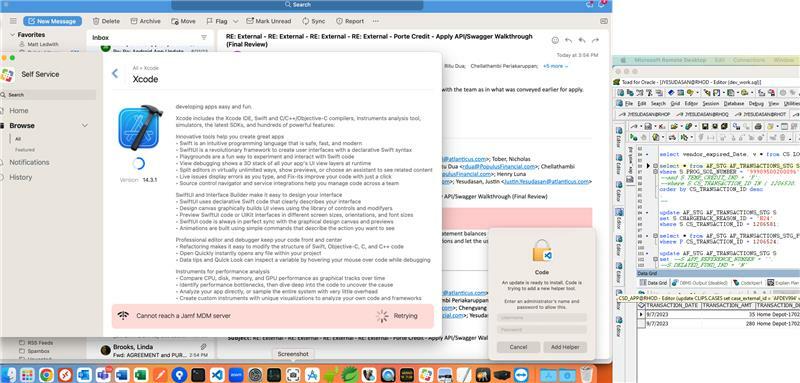Open History in Self Service
Screen dimensions: 800x383
(20, 177)
